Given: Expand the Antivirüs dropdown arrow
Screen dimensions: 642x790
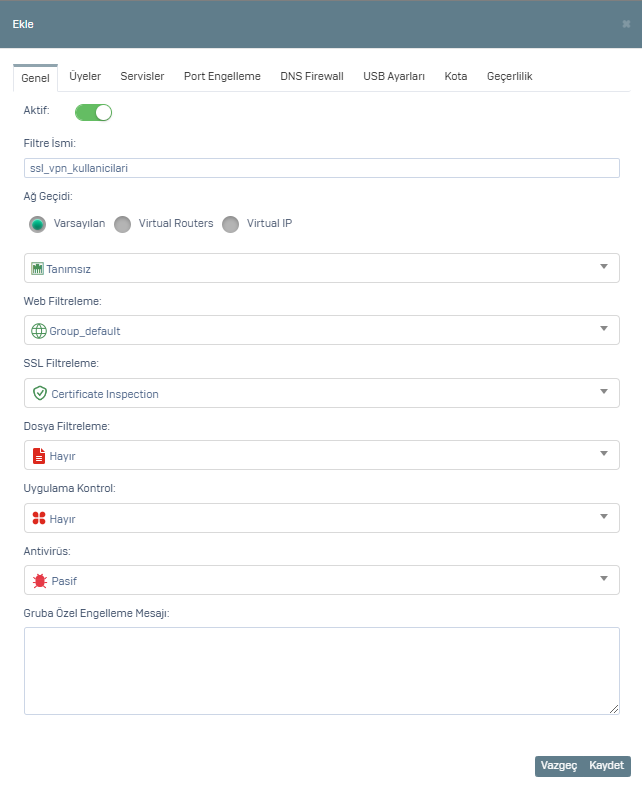Looking at the screenshot, I should 604,578.
